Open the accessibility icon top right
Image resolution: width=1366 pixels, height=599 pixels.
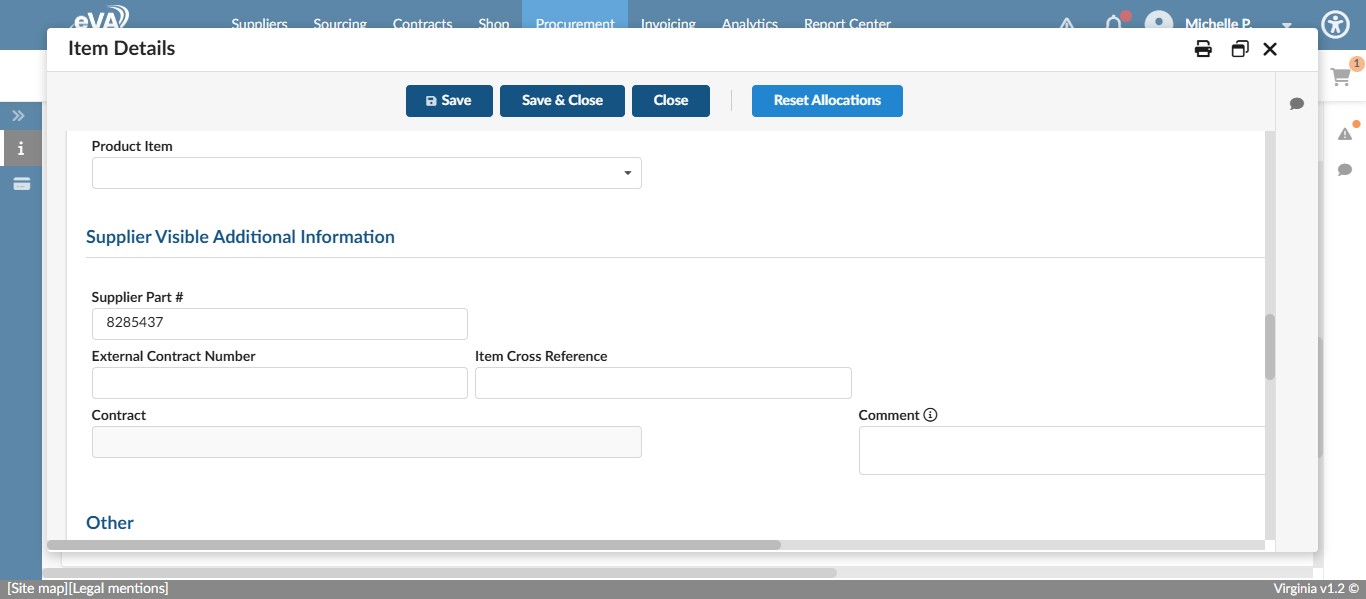1335,24
